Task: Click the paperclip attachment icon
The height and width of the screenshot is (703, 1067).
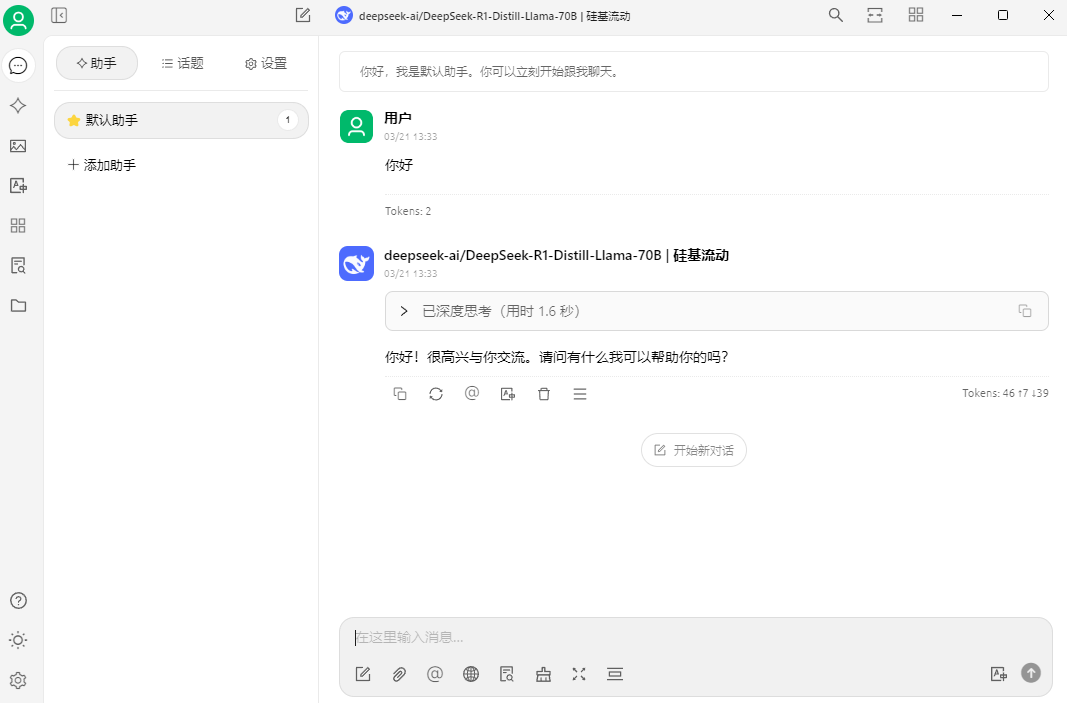Action: click(399, 674)
